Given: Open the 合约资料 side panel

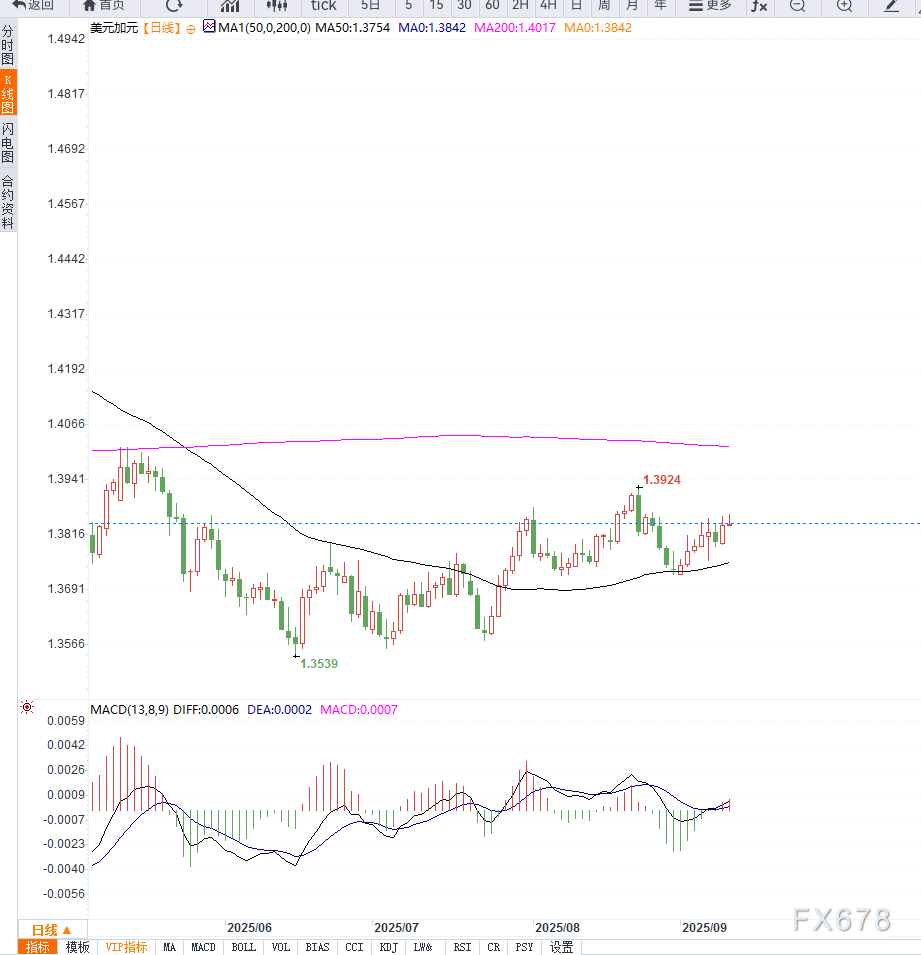Looking at the screenshot, I should (x=8, y=202).
